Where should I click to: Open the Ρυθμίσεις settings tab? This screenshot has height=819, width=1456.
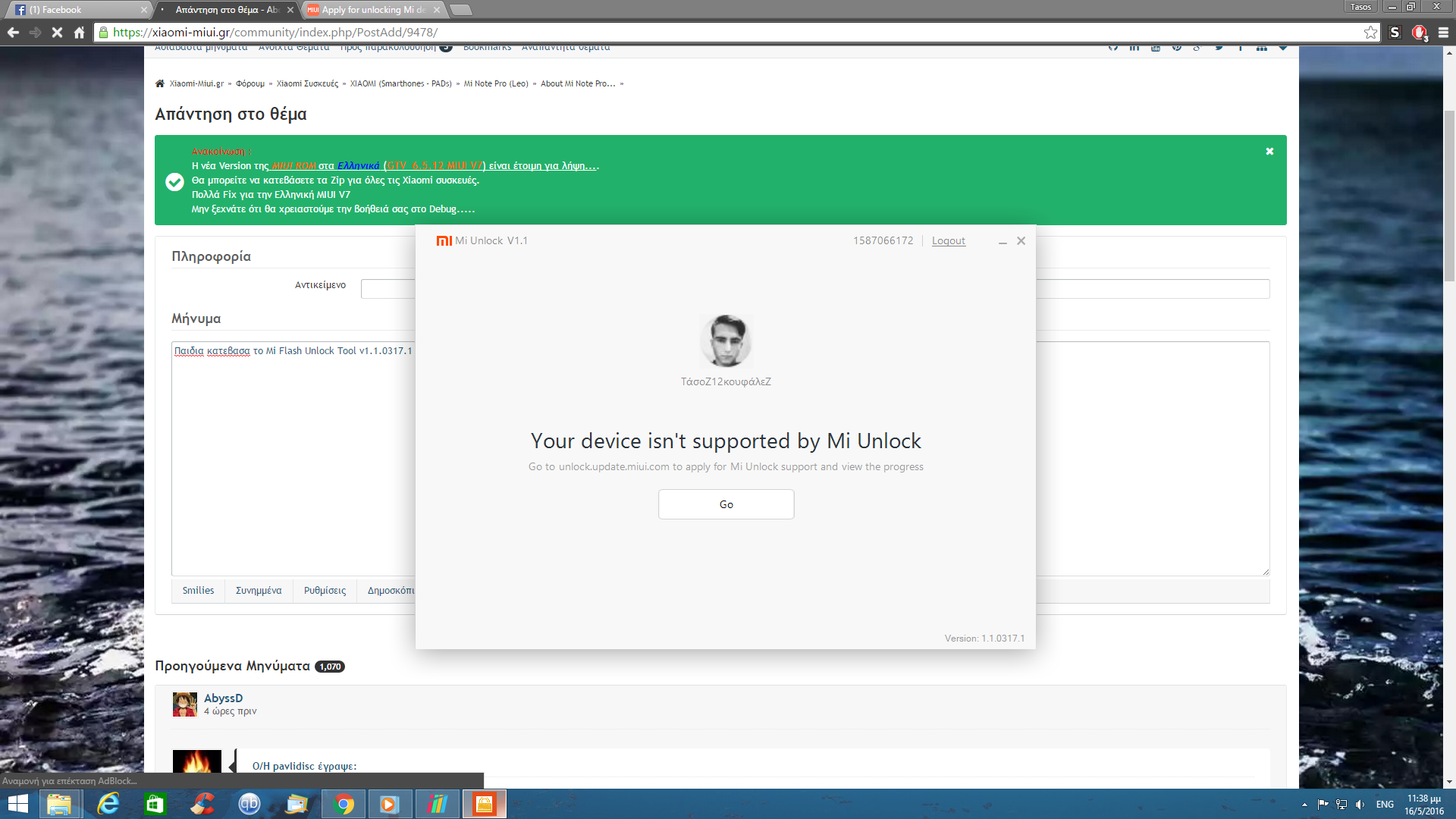point(325,591)
